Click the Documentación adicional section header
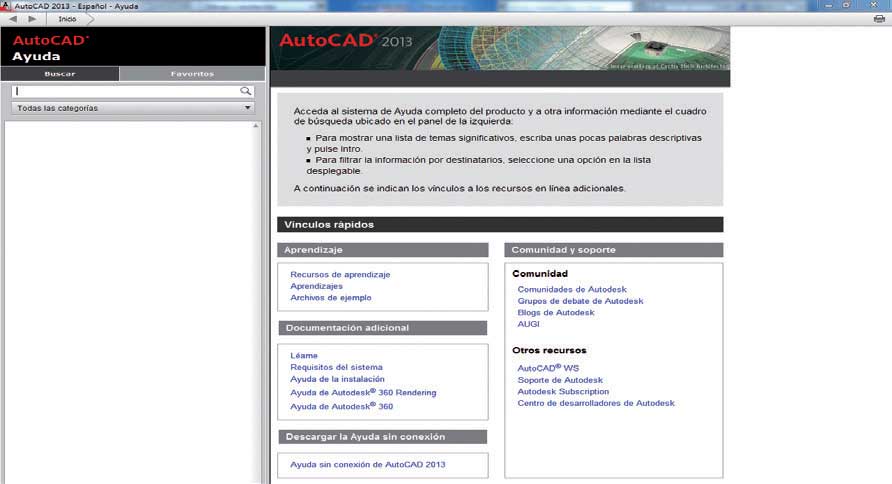The image size is (892, 484). [x=383, y=328]
